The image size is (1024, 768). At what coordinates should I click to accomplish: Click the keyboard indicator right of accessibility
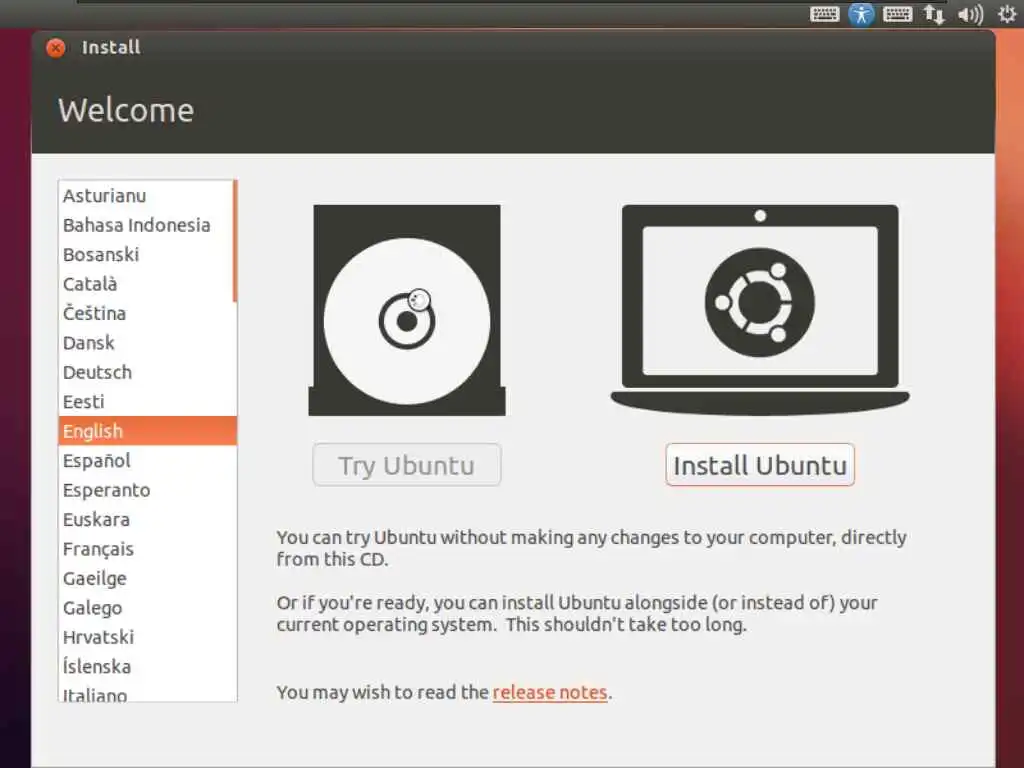coord(897,14)
